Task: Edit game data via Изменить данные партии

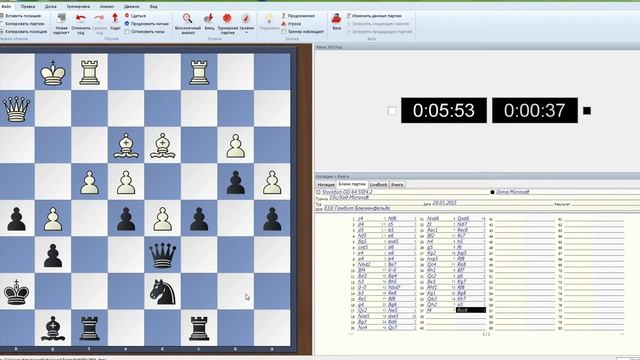Action: pyautogui.click(x=374, y=16)
